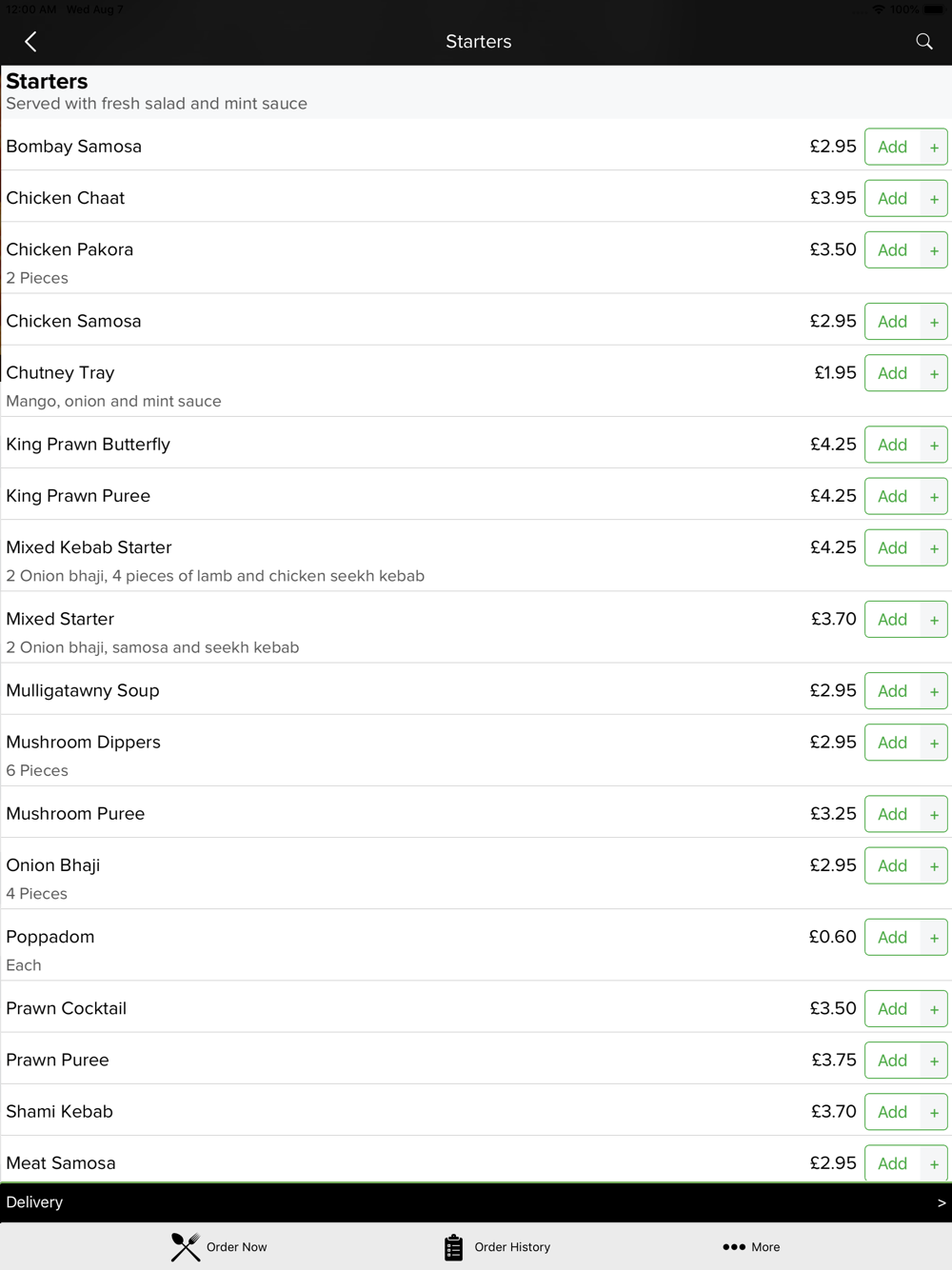
Task: Add Onion Bhaji to the order
Action: point(892,865)
